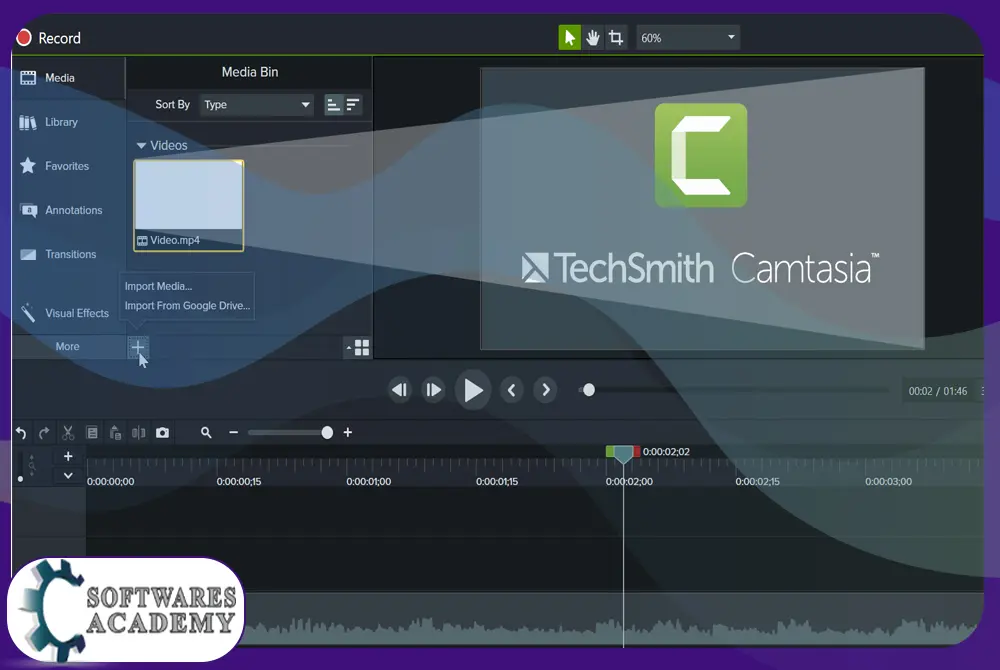1000x670 pixels.
Task: Open the Visual Effects tab
Action: [x=68, y=313]
